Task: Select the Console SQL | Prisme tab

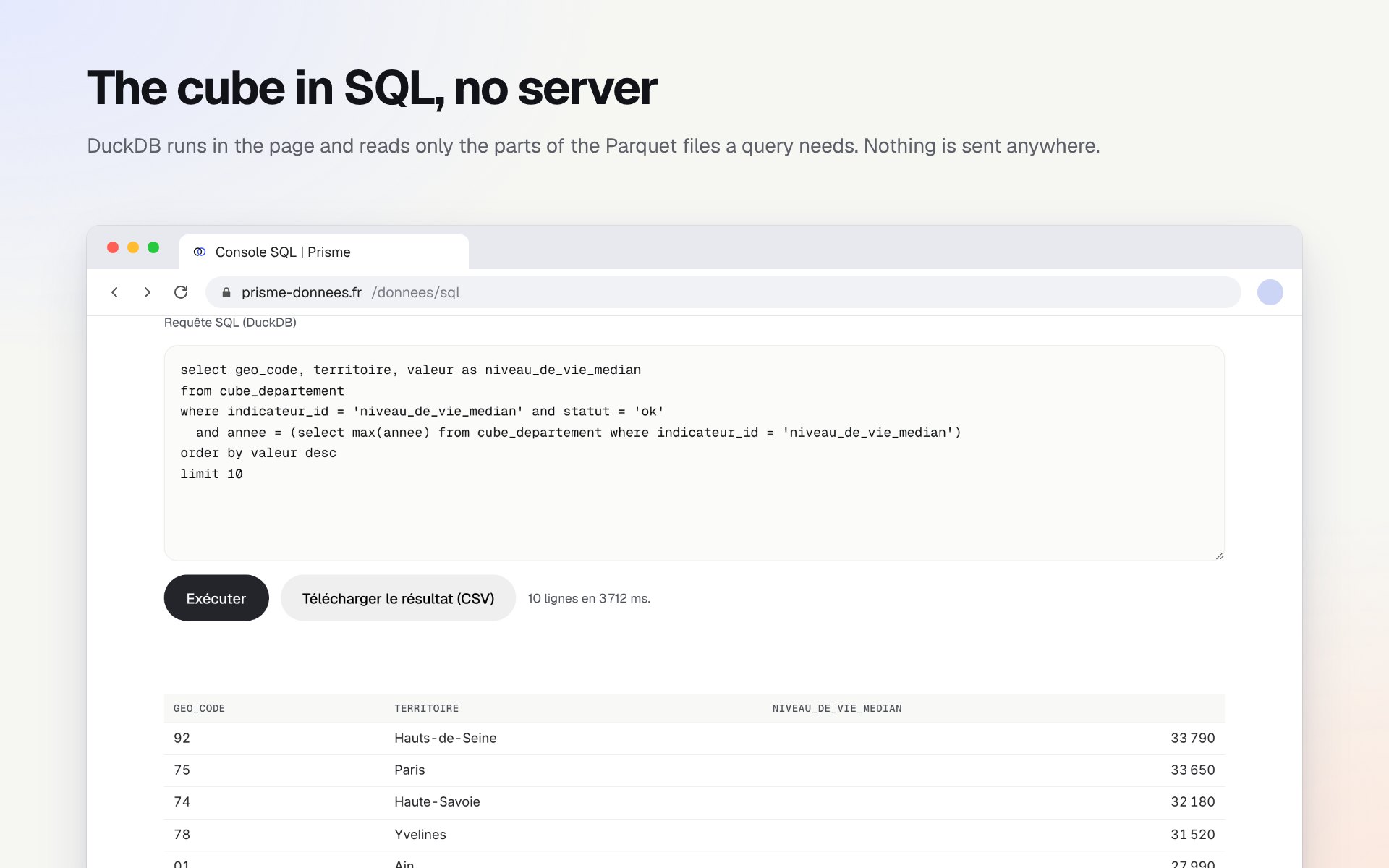Action: pos(324,252)
